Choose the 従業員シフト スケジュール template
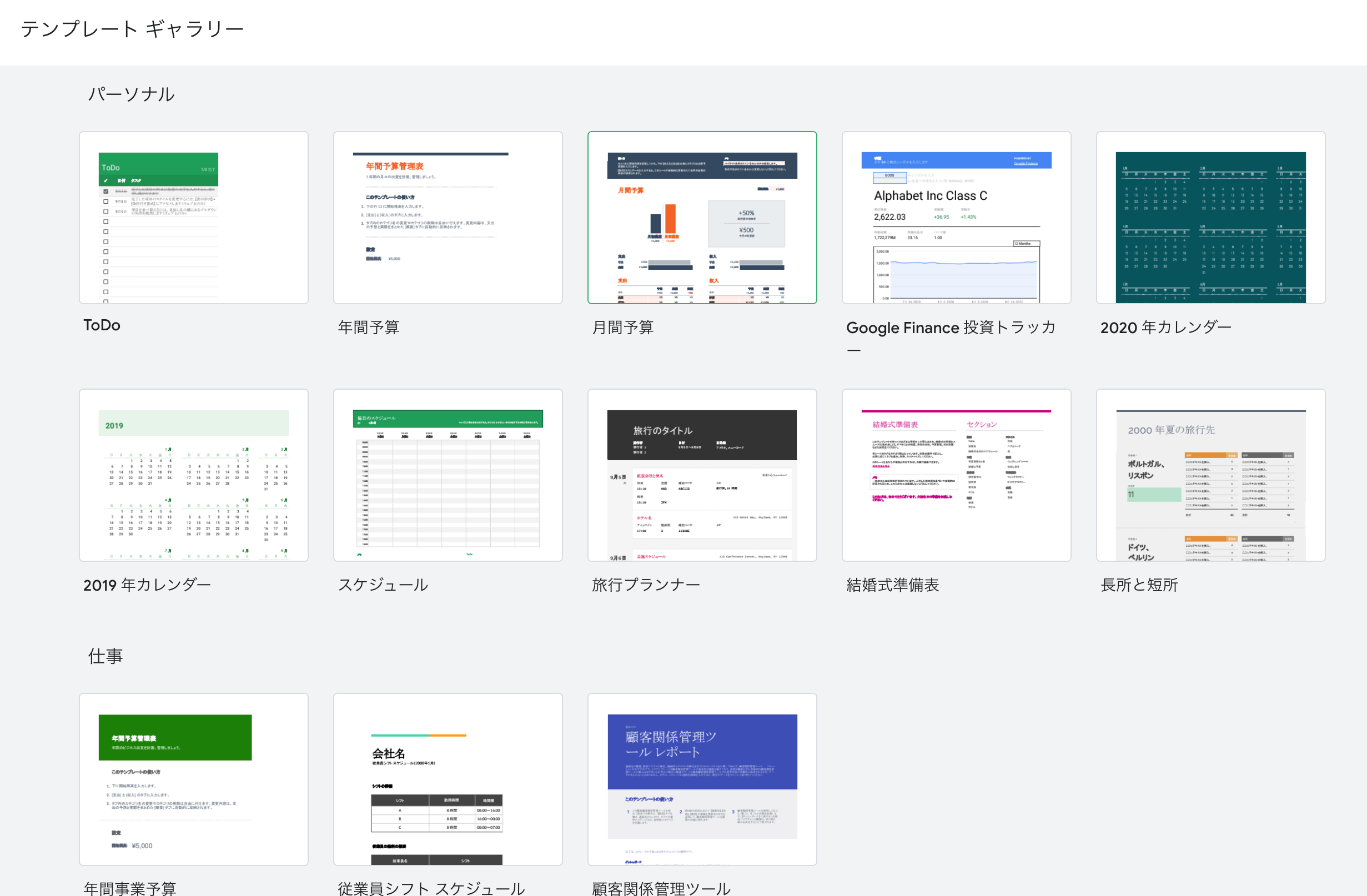The width and height of the screenshot is (1367, 896). [x=448, y=779]
